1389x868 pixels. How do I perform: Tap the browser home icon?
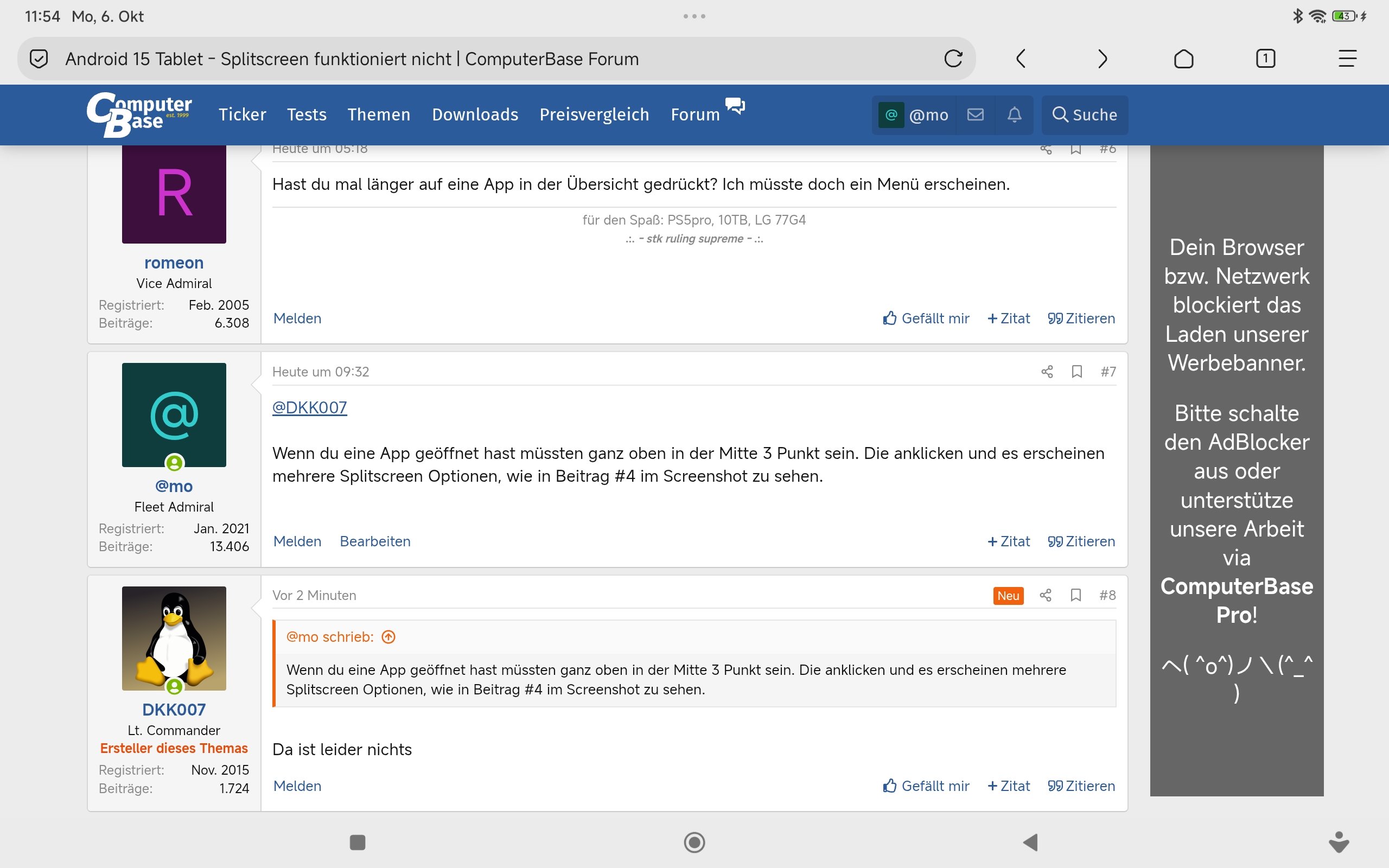coord(1183,59)
